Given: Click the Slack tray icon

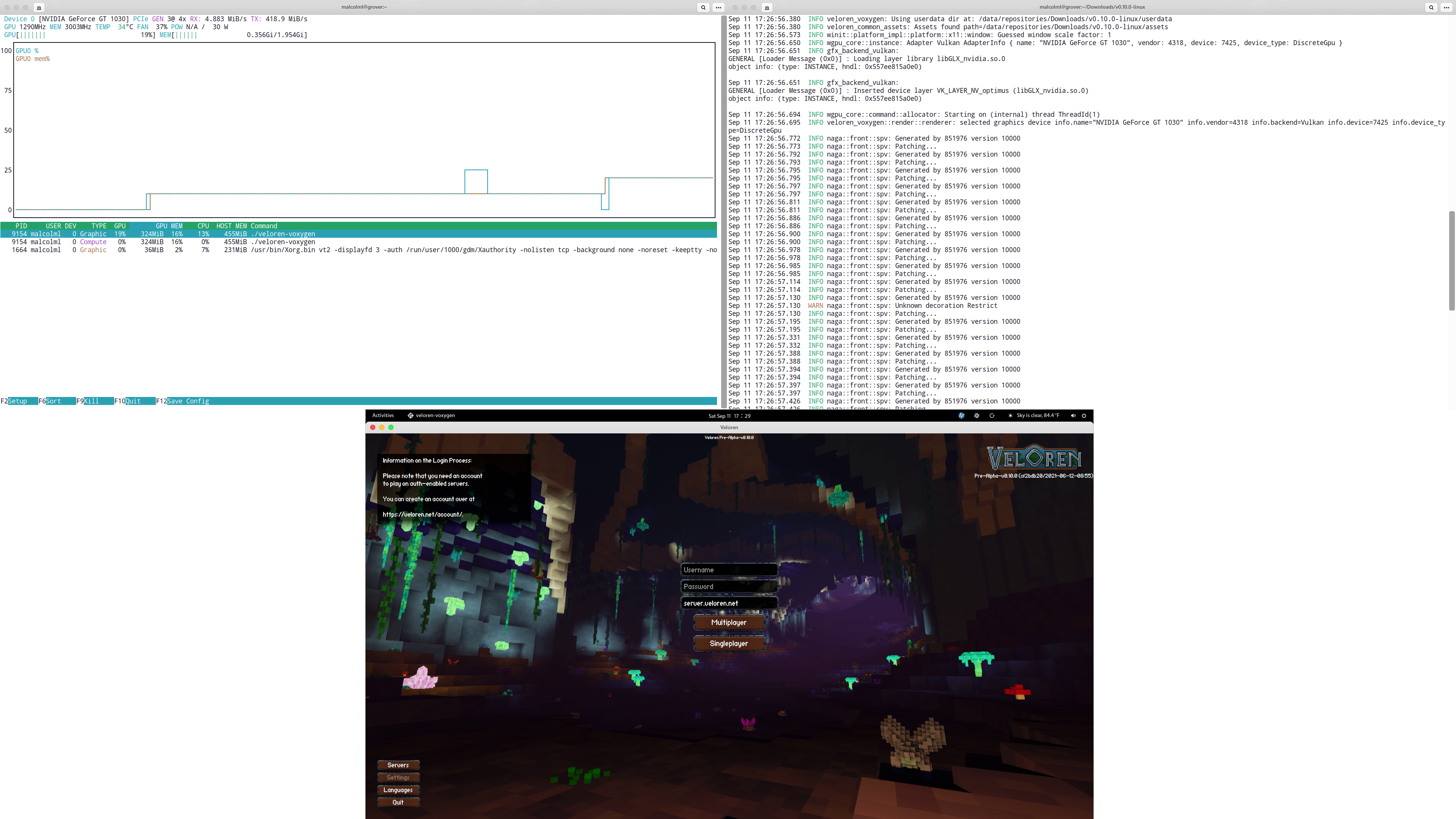Looking at the screenshot, I should click(x=977, y=416).
